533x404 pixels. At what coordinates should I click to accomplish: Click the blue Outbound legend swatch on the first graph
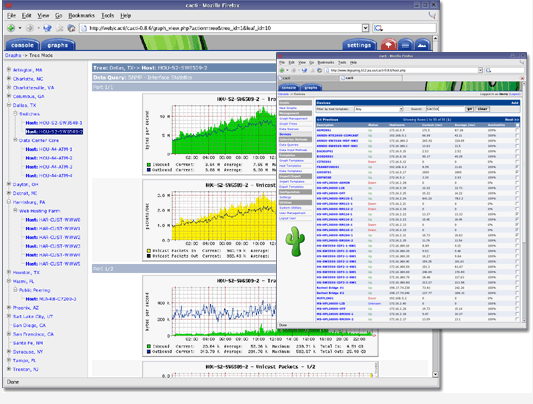pos(149,170)
